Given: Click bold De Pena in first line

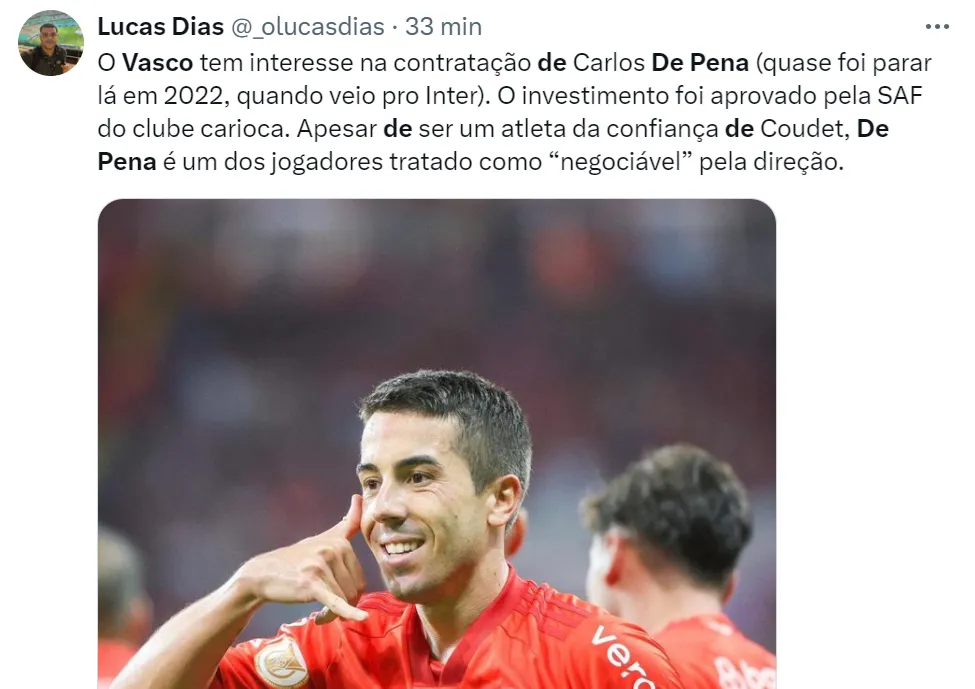Looking at the screenshot, I should point(700,63).
